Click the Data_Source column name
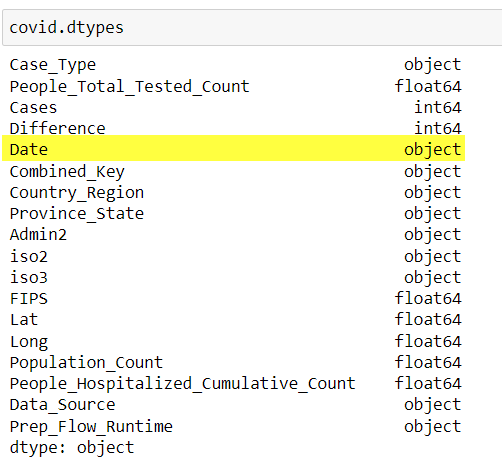 [62, 405]
